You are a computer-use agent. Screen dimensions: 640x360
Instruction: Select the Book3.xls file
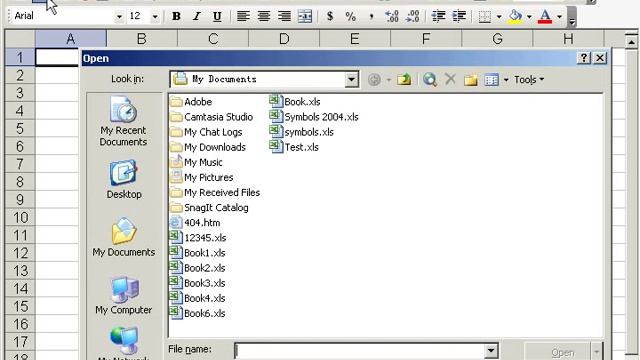point(198,283)
